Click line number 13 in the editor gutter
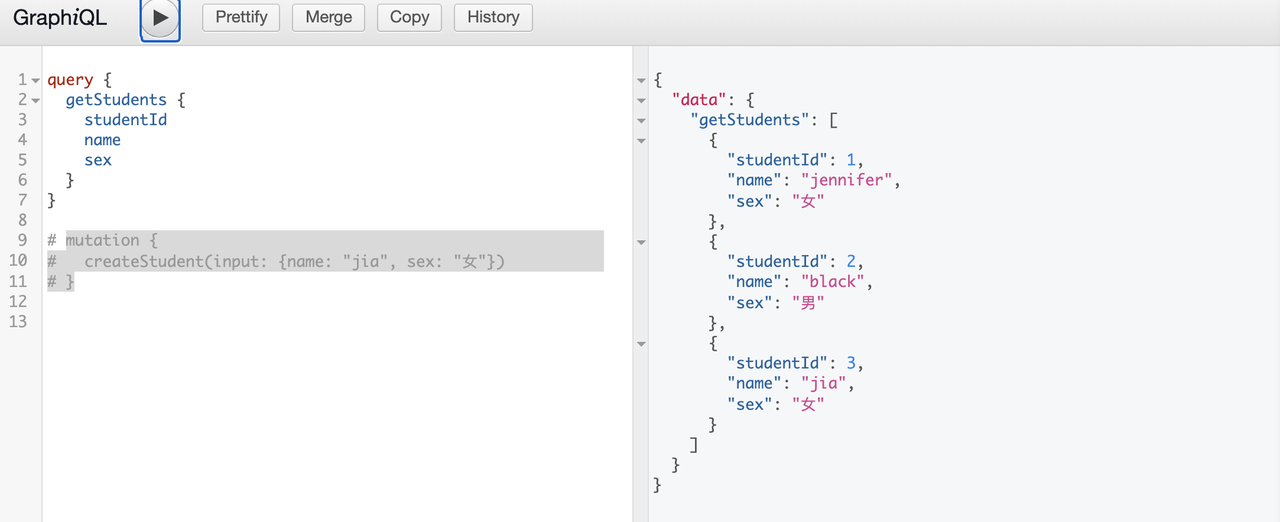This screenshot has width=1280, height=522. click(17, 321)
